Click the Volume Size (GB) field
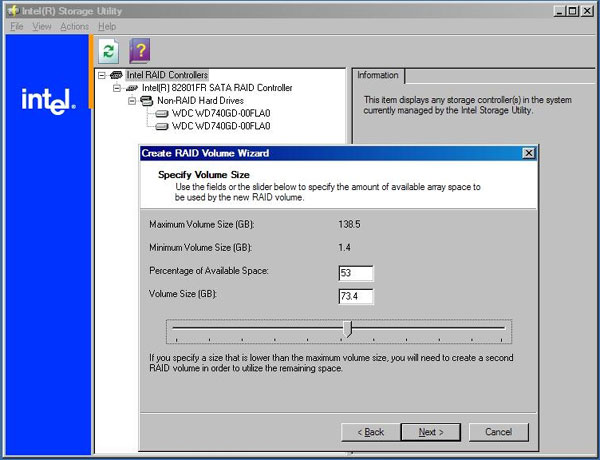600x460 pixels. point(356,296)
